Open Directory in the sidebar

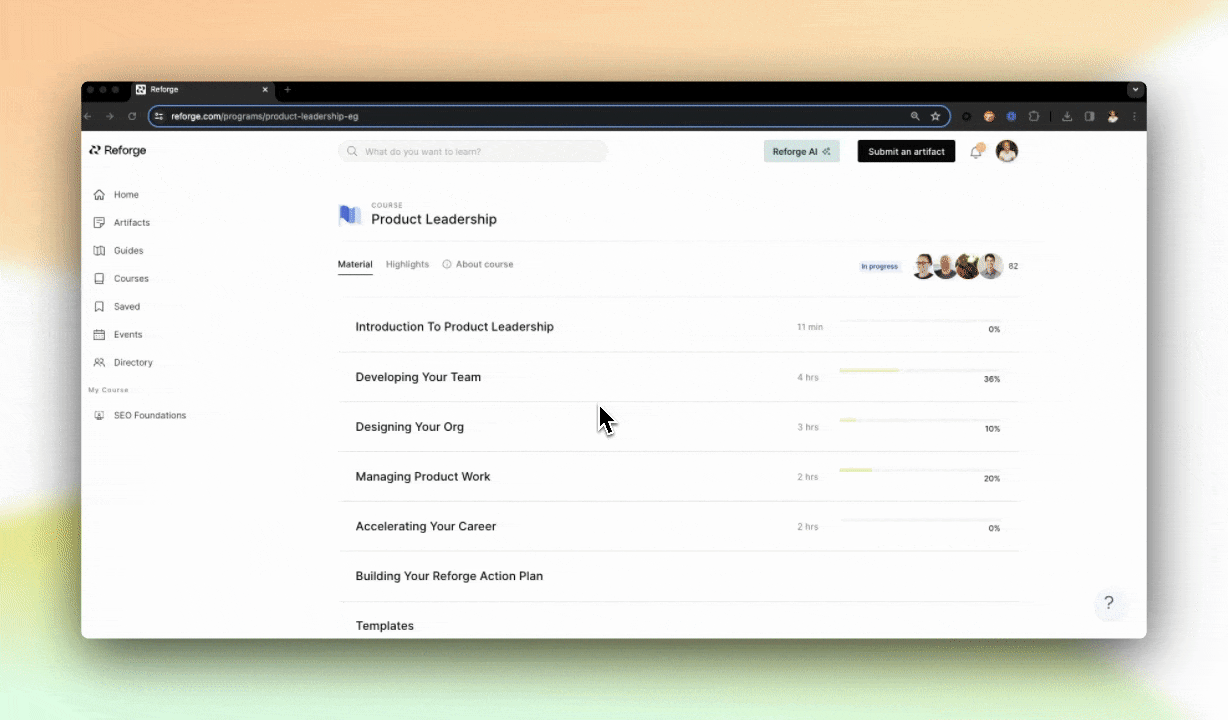pyautogui.click(x=122, y=363)
